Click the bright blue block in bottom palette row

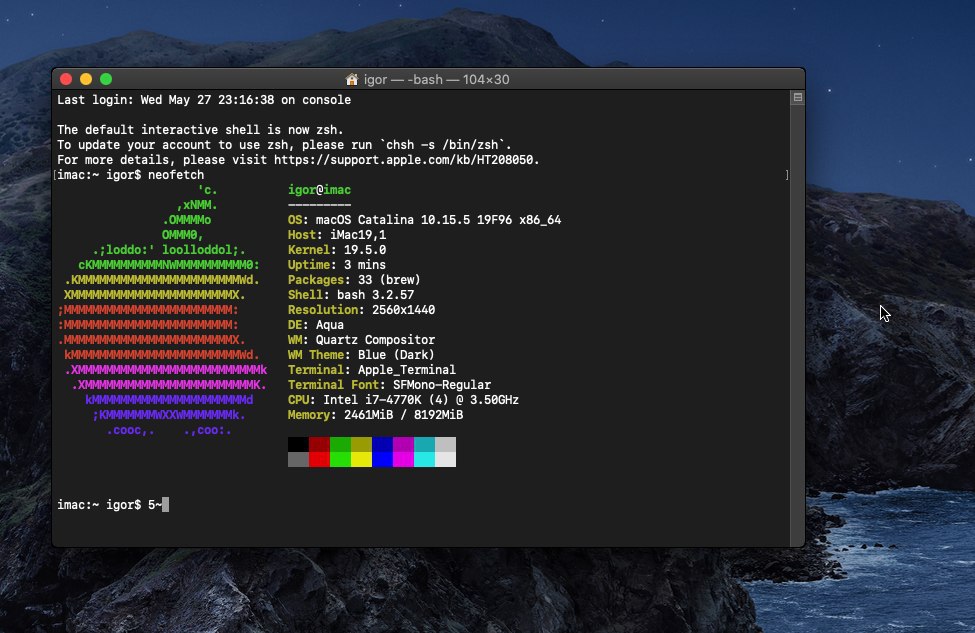tap(382, 459)
